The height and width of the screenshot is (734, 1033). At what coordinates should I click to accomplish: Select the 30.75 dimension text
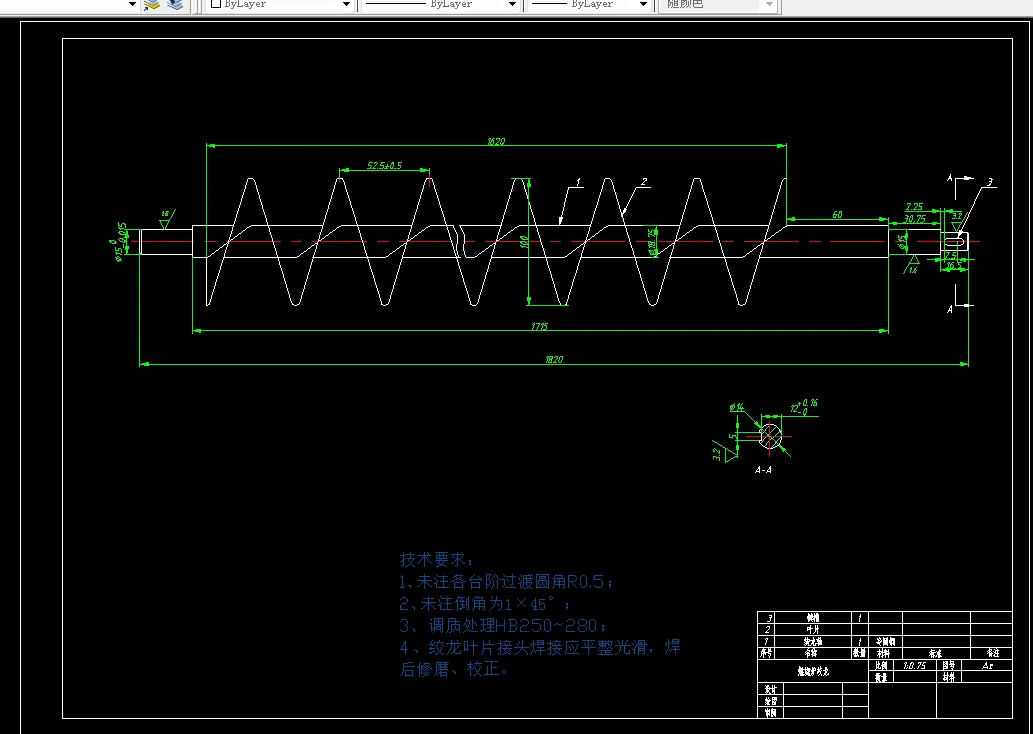(914, 219)
